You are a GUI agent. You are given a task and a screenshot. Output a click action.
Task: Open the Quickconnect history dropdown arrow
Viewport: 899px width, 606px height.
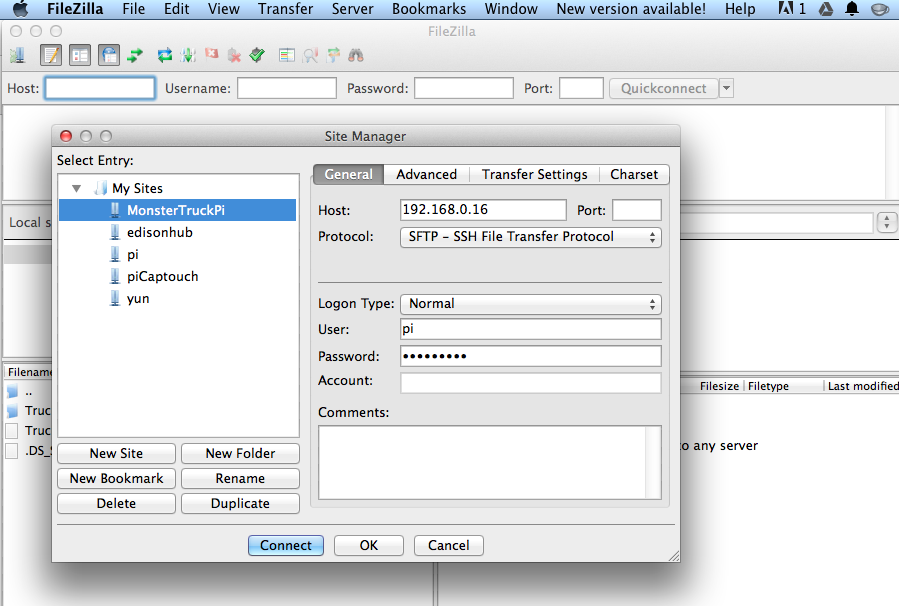(x=726, y=88)
